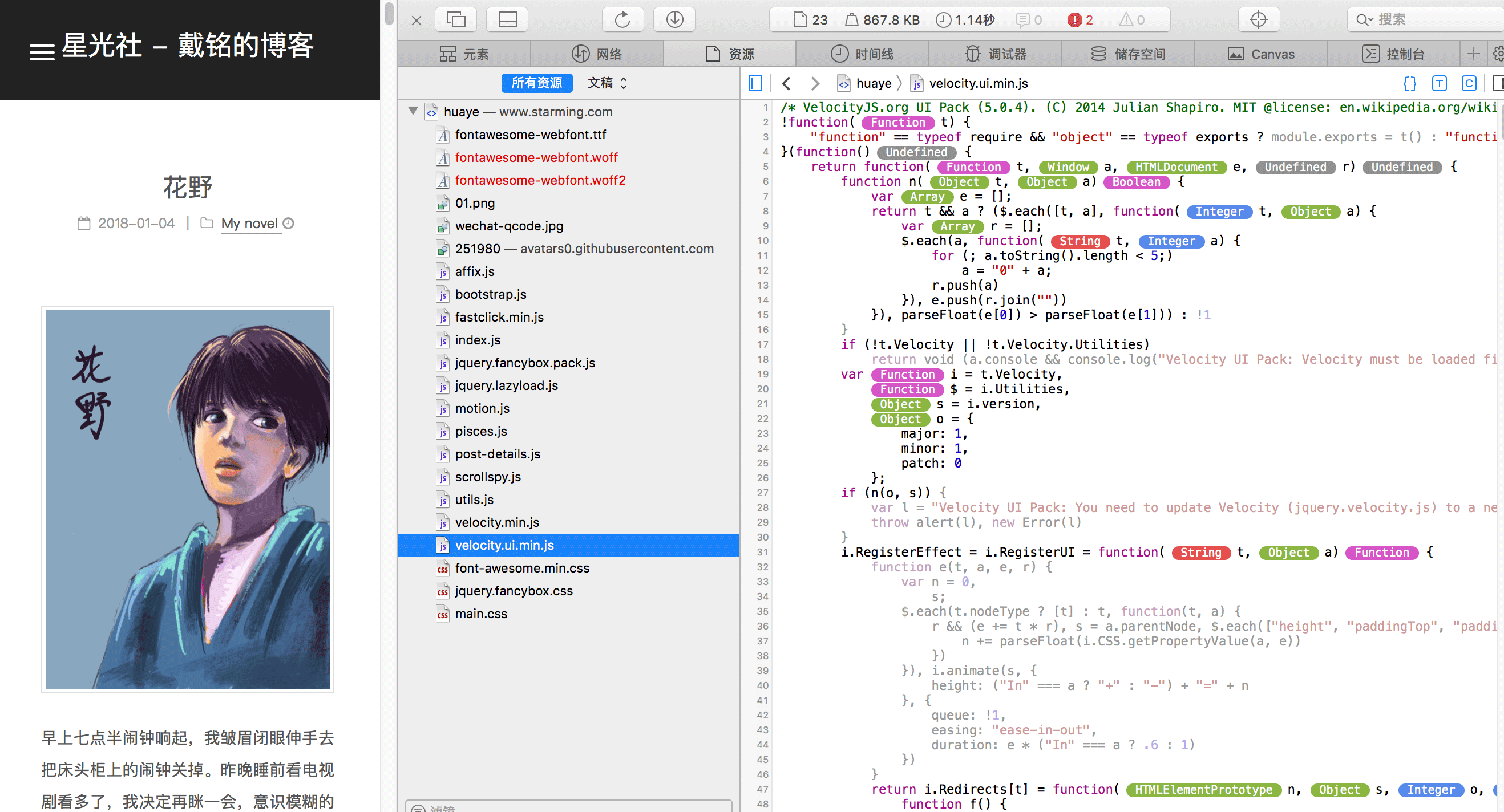Open the Storage (储存空间) tab
This screenshot has height=812, width=1504.
tap(1128, 54)
